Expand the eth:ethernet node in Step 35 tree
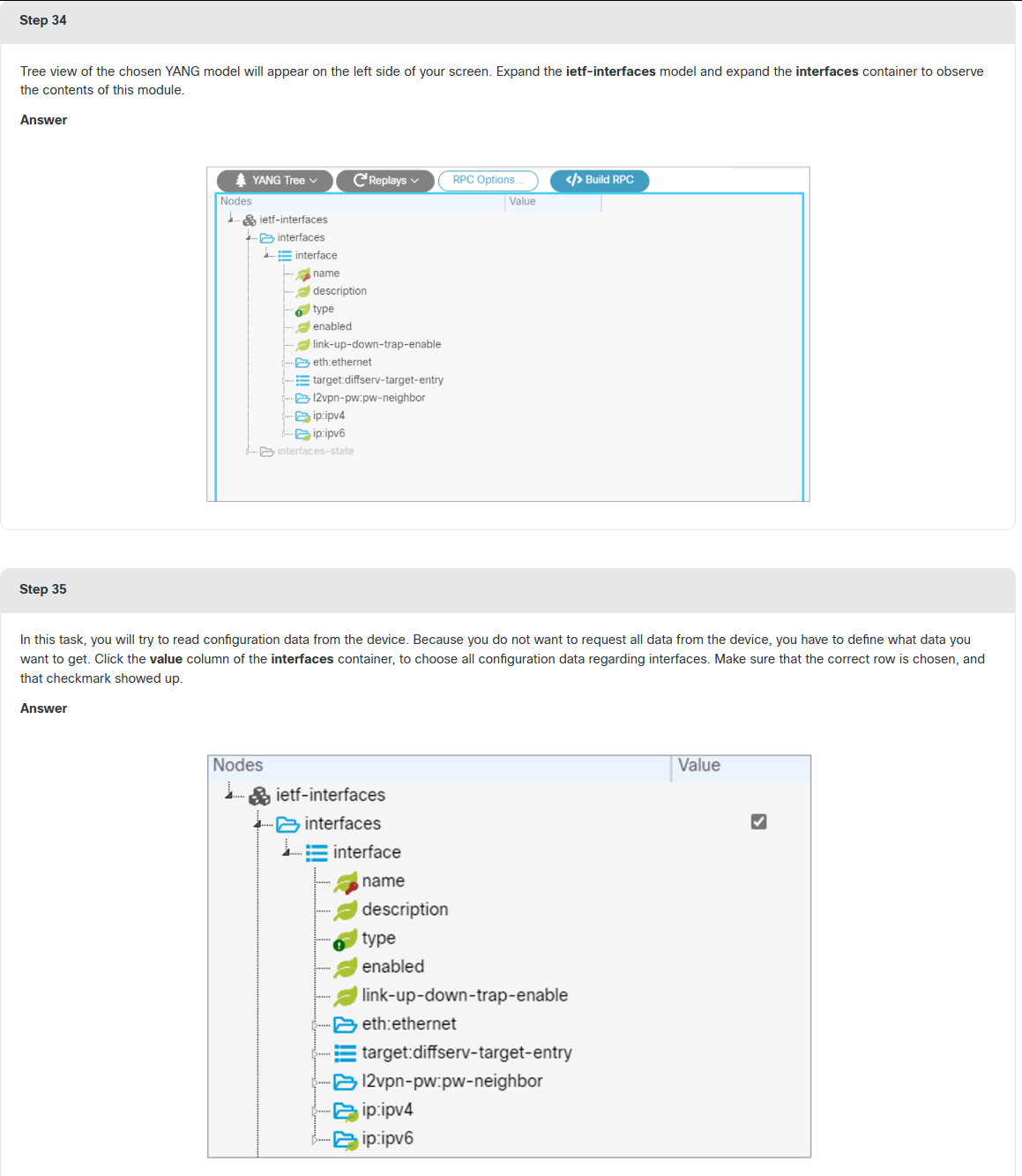The image size is (1022, 1176). click(315, 1025)
